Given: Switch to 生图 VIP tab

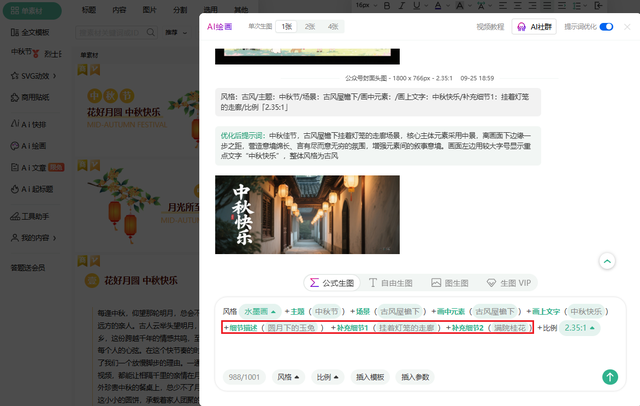Looking at the screenshot, I should [x=509, y=283].
